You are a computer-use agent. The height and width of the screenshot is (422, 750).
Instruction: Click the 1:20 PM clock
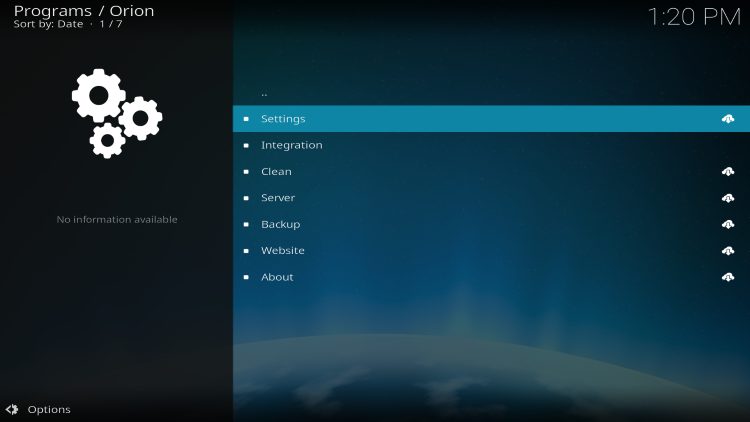(694, 17)
